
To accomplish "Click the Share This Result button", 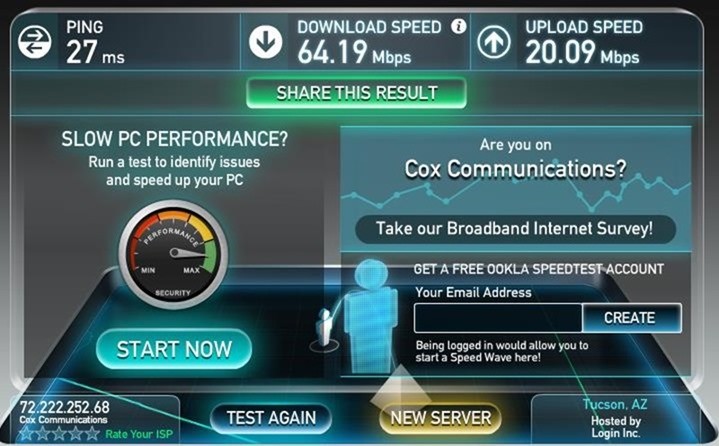I will tap(356, 93).
